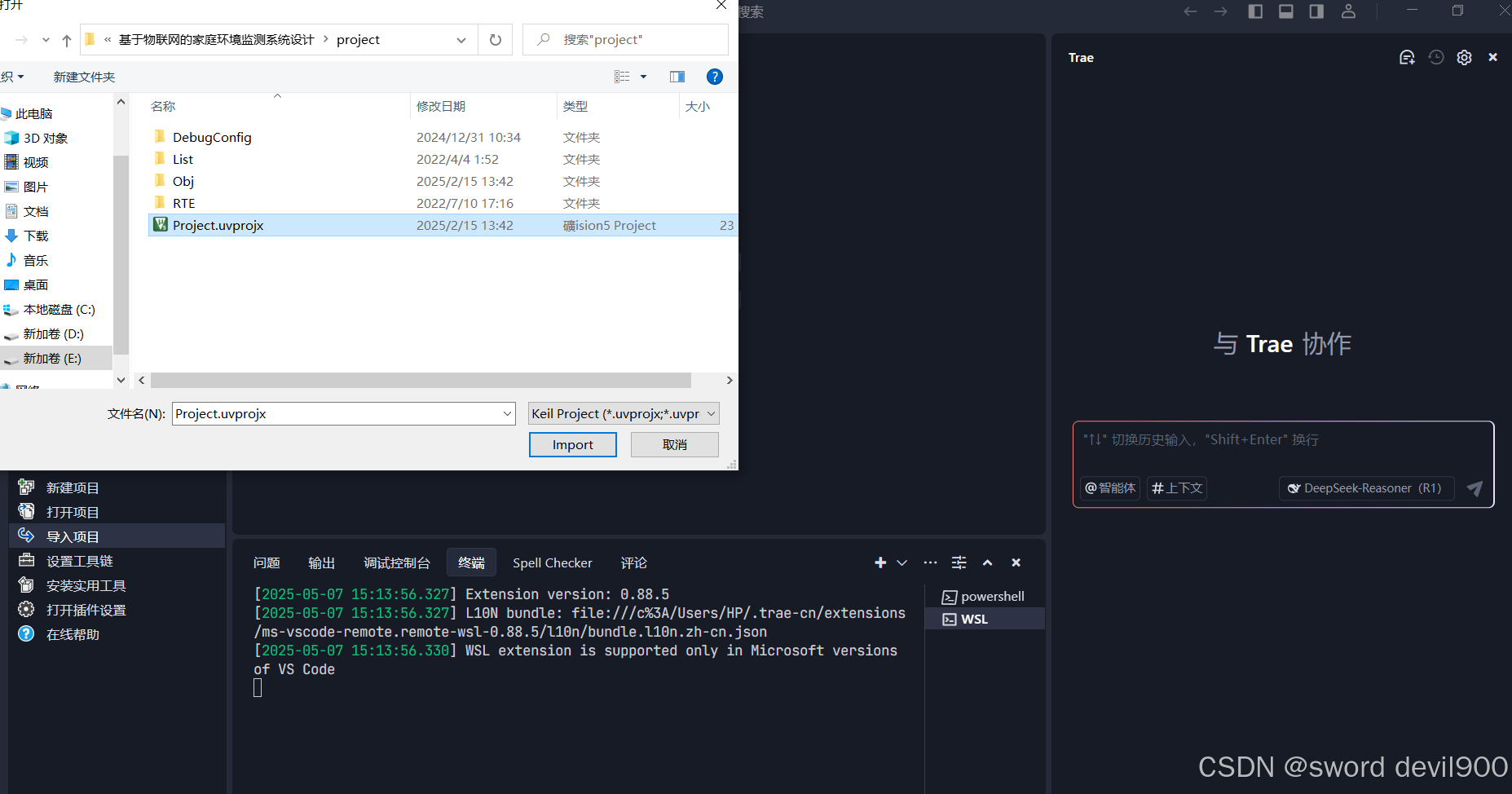Change the file view layout icon

(x=622, y=77)
